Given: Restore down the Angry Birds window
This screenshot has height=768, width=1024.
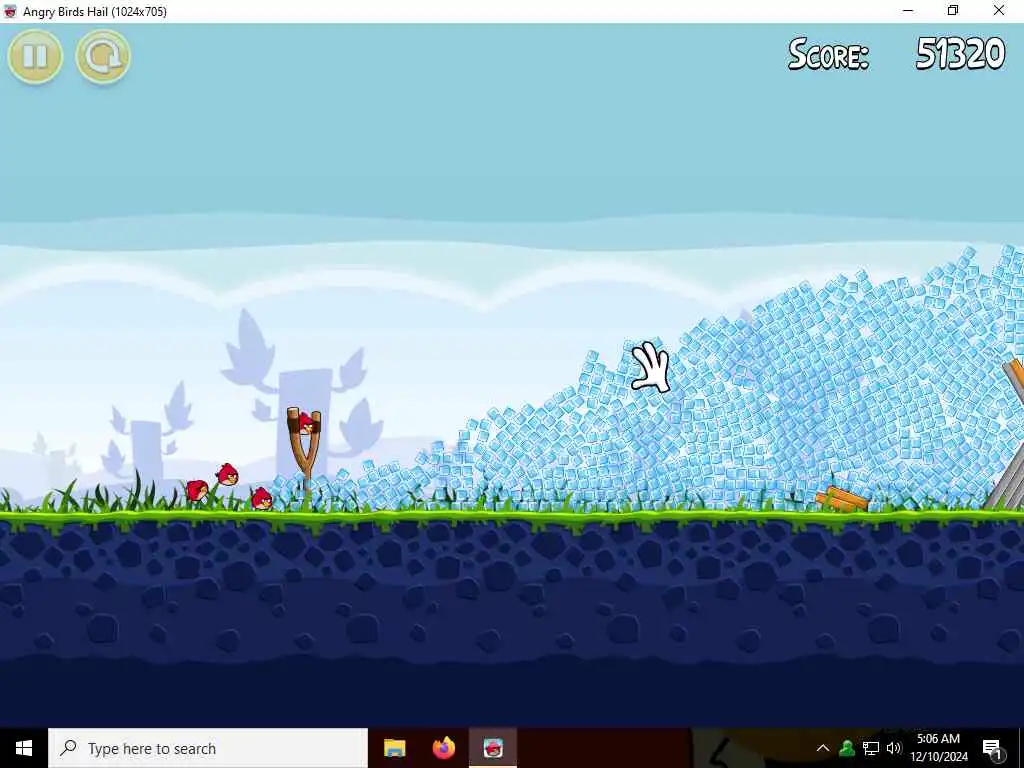Looking at the screenshot, I should [953, 11].
